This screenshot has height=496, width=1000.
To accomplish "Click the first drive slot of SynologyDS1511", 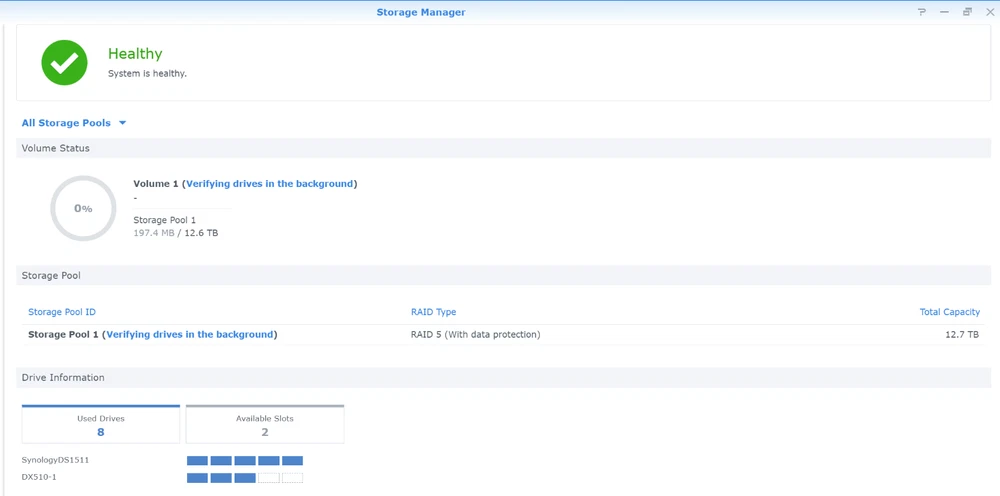I will coord(197,461).
